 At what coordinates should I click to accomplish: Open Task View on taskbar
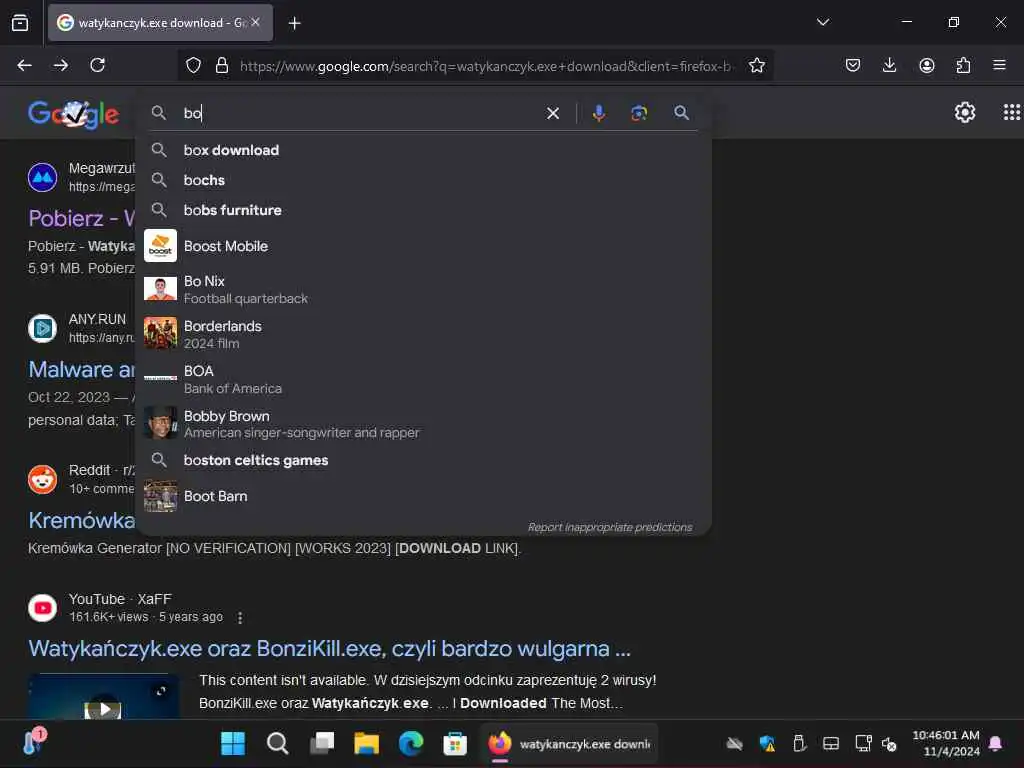tap(321, 743)
